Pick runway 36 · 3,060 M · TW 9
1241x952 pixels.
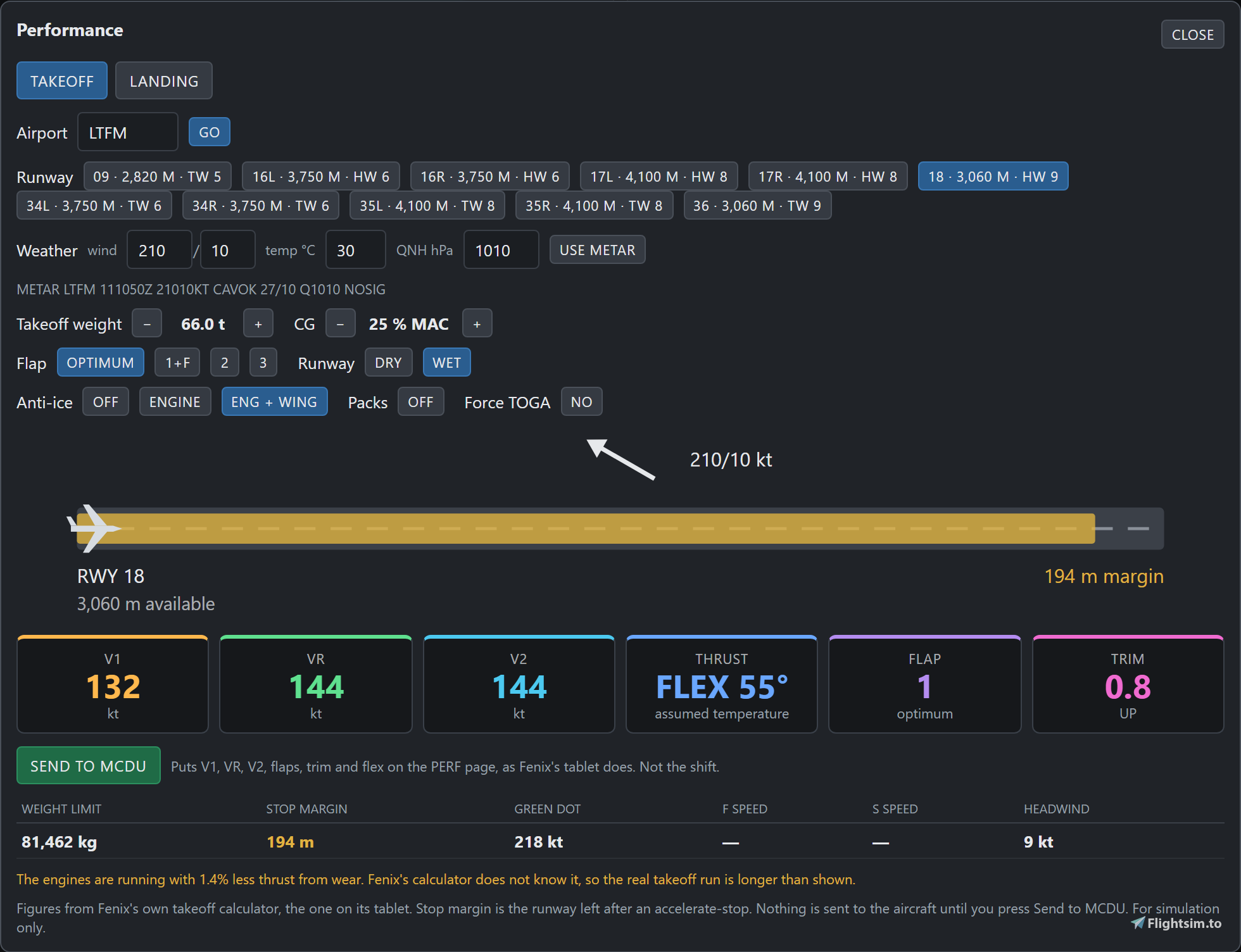pyautogui.click(x=757, y=206)
